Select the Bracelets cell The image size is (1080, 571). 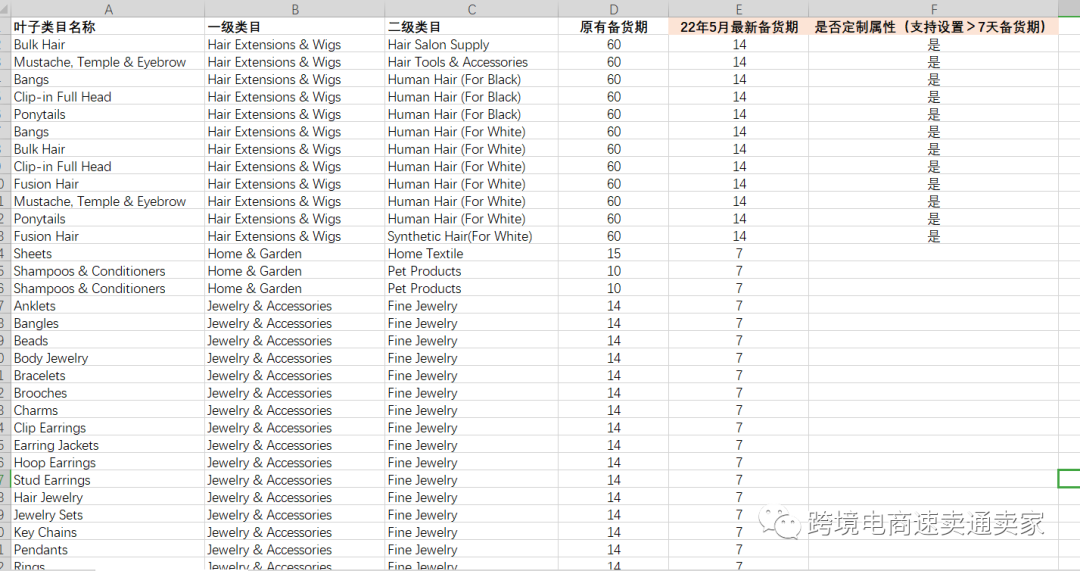point(108,375)
